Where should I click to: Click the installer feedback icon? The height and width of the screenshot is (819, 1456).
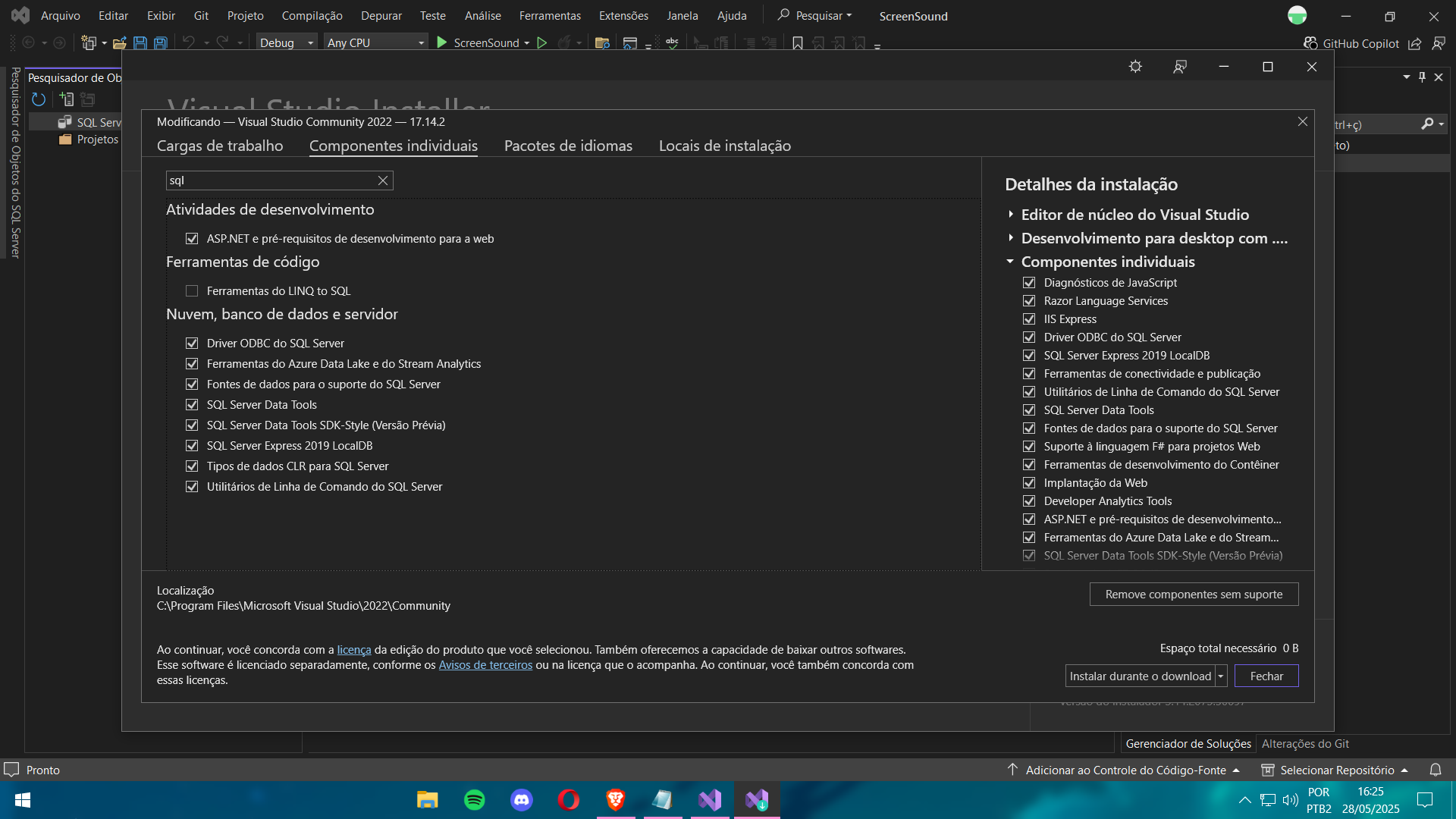pos(1180,67)
